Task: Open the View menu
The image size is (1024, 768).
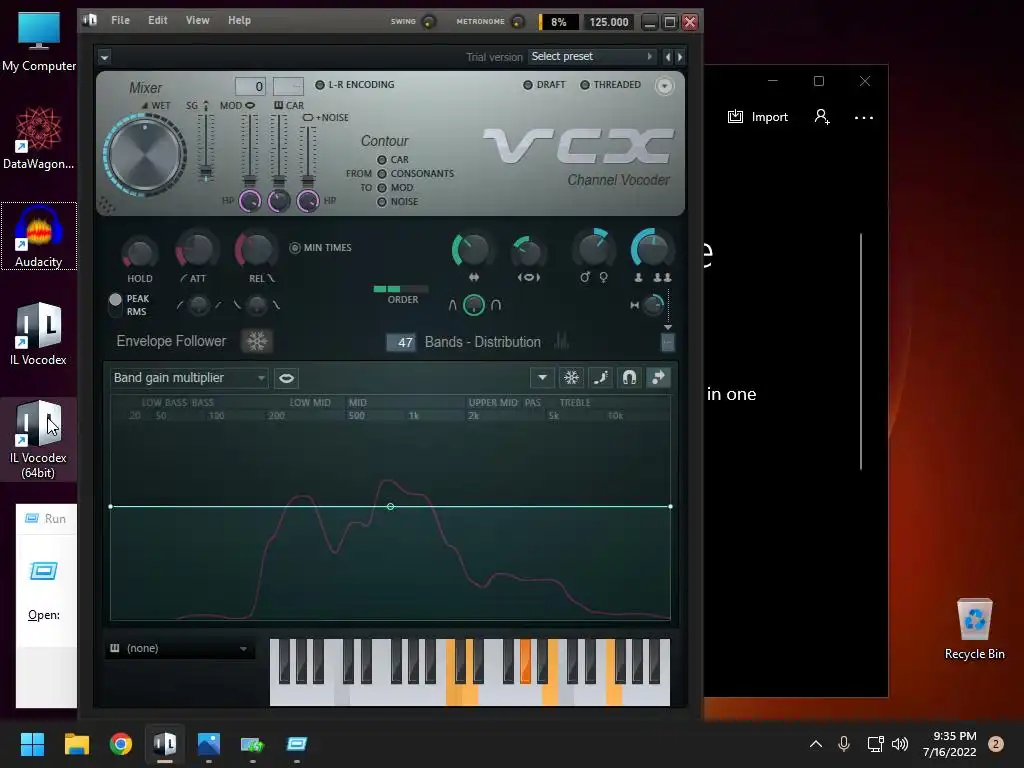Action: (x=197, y=20)
